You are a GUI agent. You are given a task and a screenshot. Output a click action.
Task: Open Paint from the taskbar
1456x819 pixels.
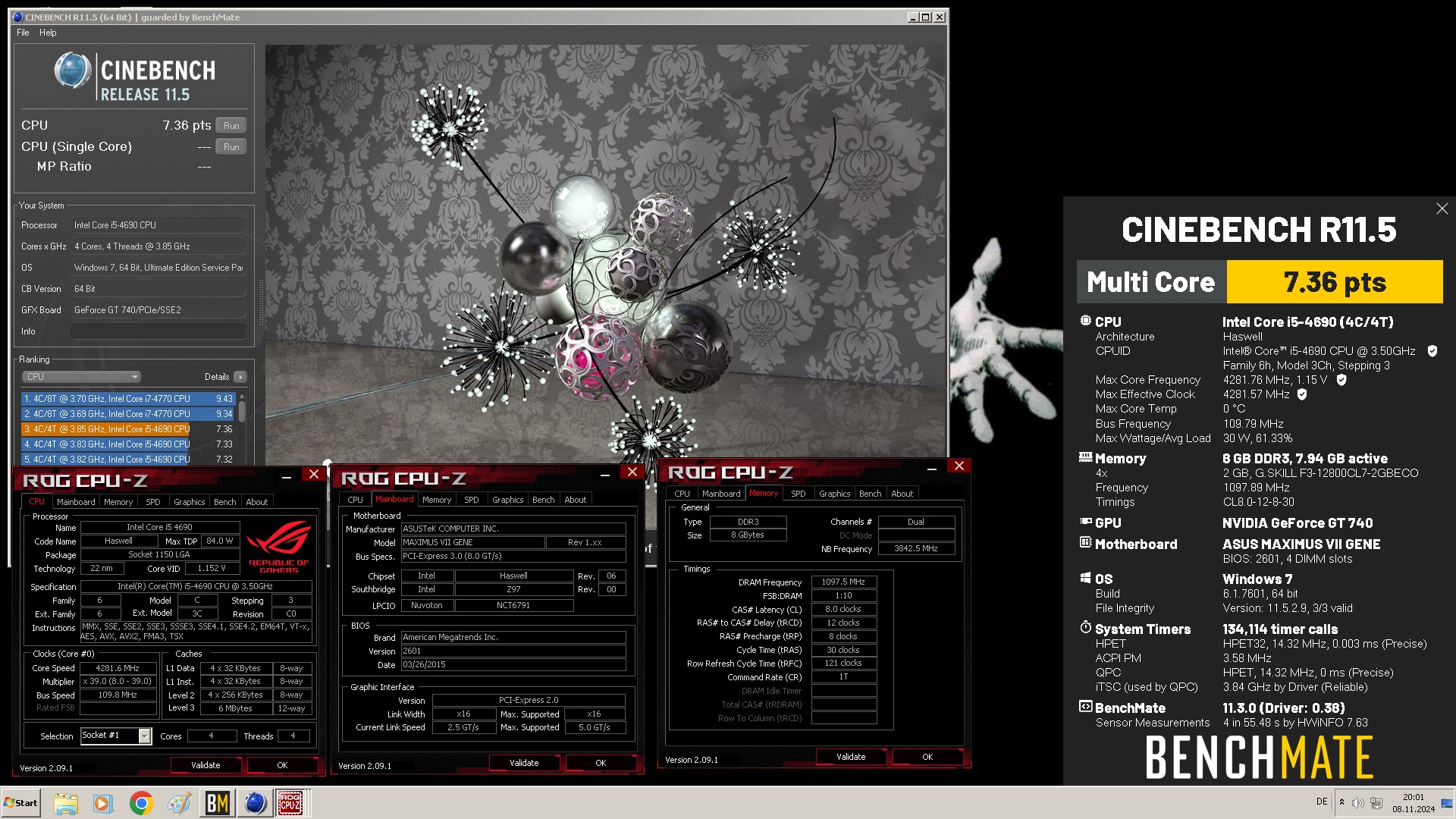click(179, 803)
